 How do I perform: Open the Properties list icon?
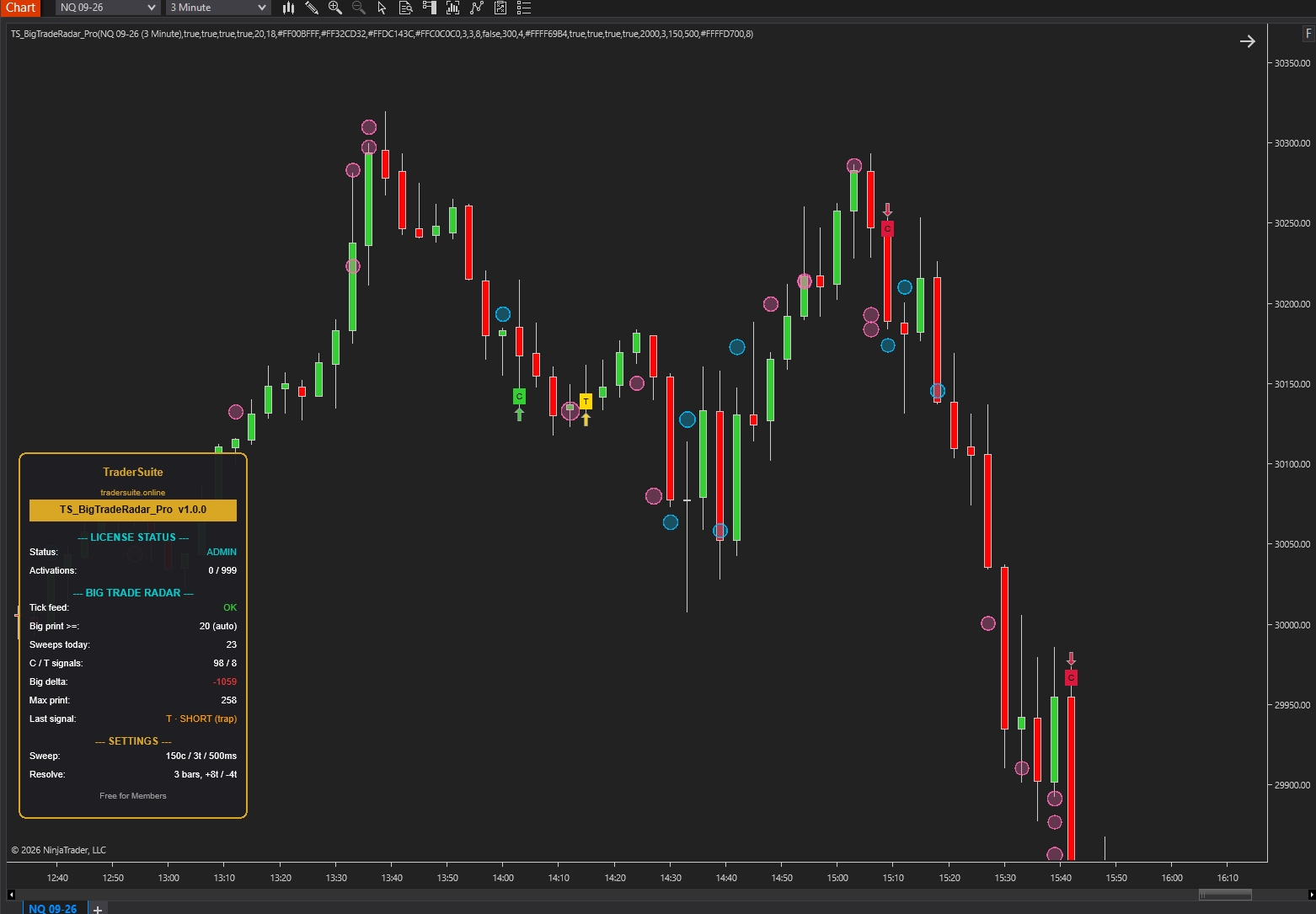524,8
